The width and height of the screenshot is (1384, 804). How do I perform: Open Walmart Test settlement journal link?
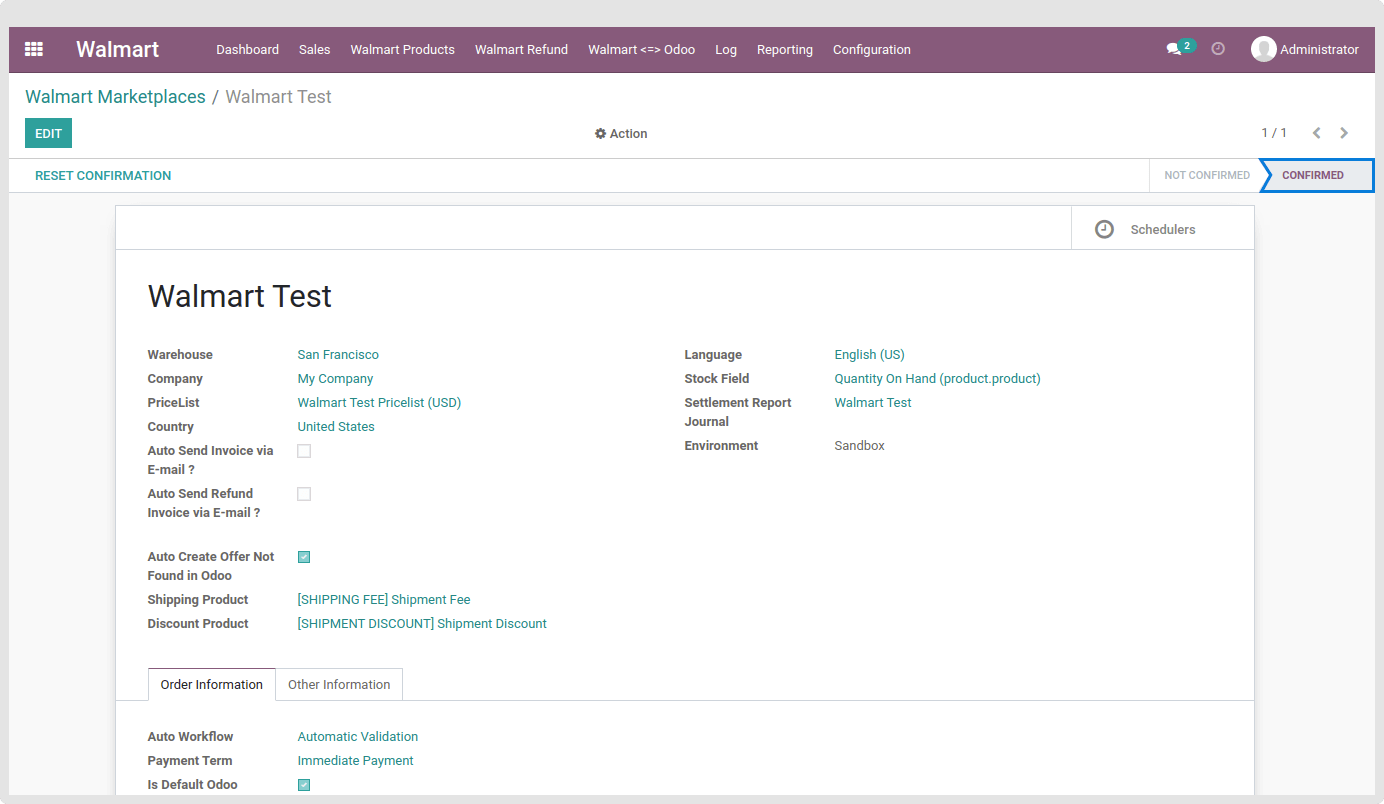873,403
